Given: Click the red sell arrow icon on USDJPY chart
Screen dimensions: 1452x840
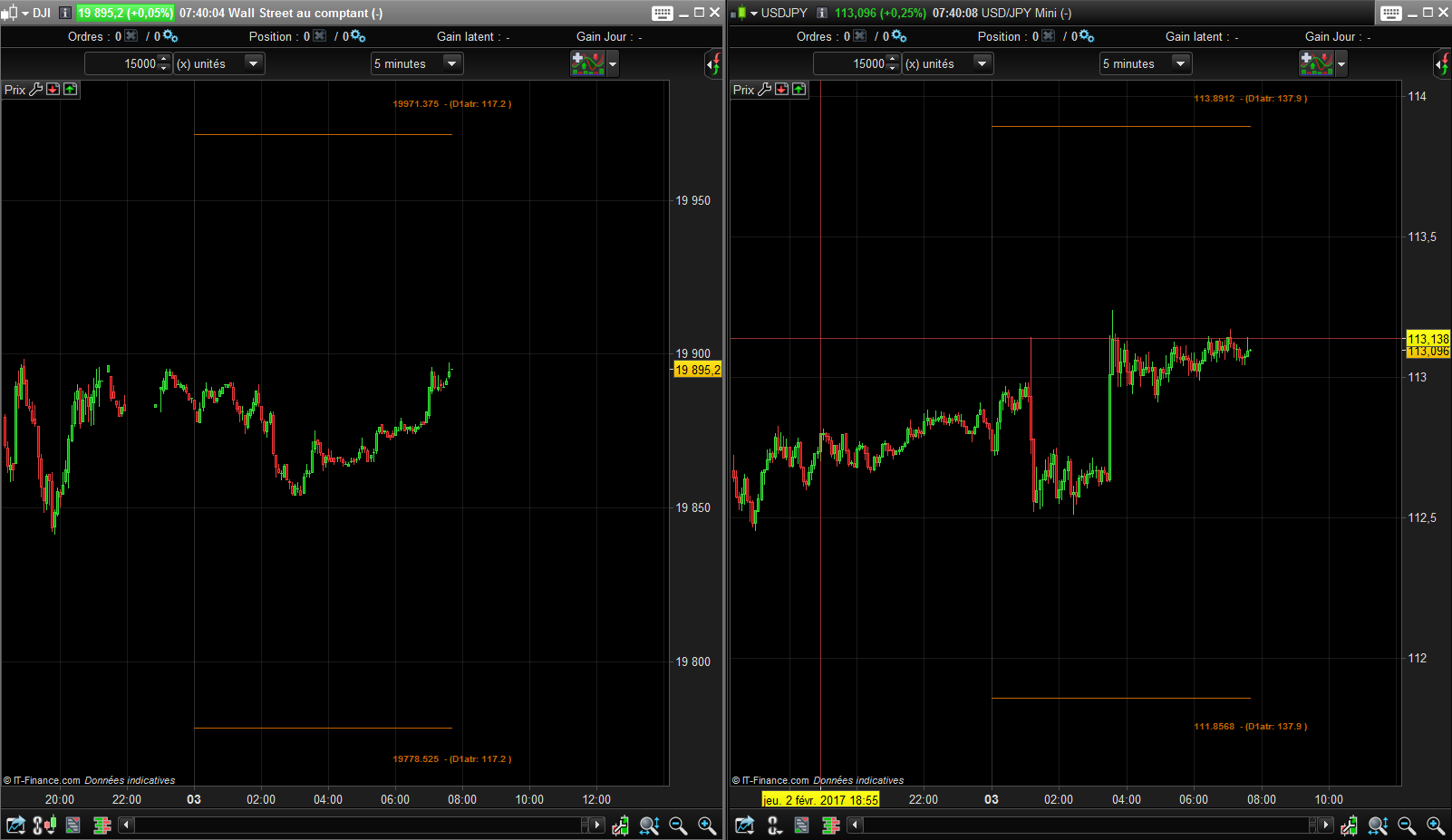Looking at the screenshot, I should click(x=782, y=89).
